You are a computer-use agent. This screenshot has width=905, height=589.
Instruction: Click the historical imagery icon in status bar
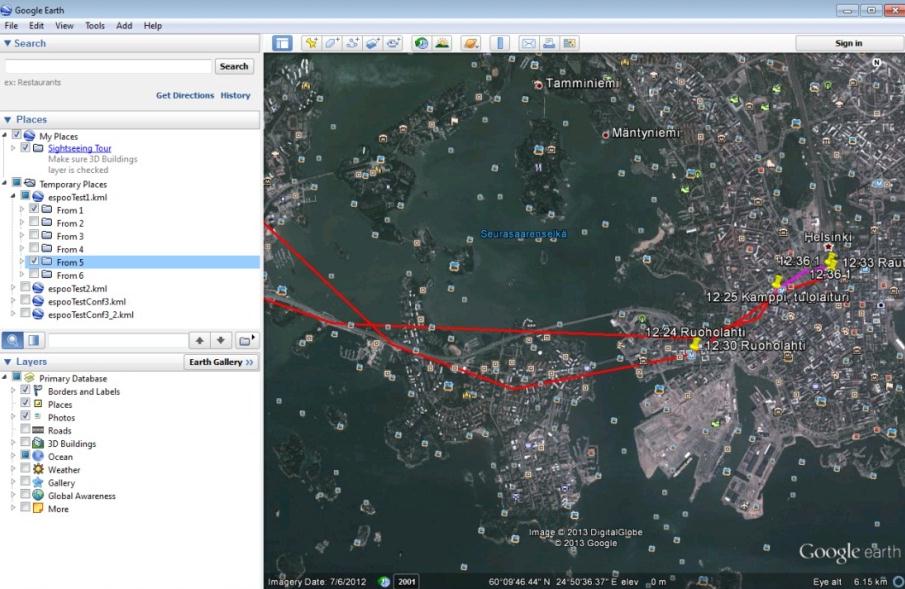tap(384, 581)
